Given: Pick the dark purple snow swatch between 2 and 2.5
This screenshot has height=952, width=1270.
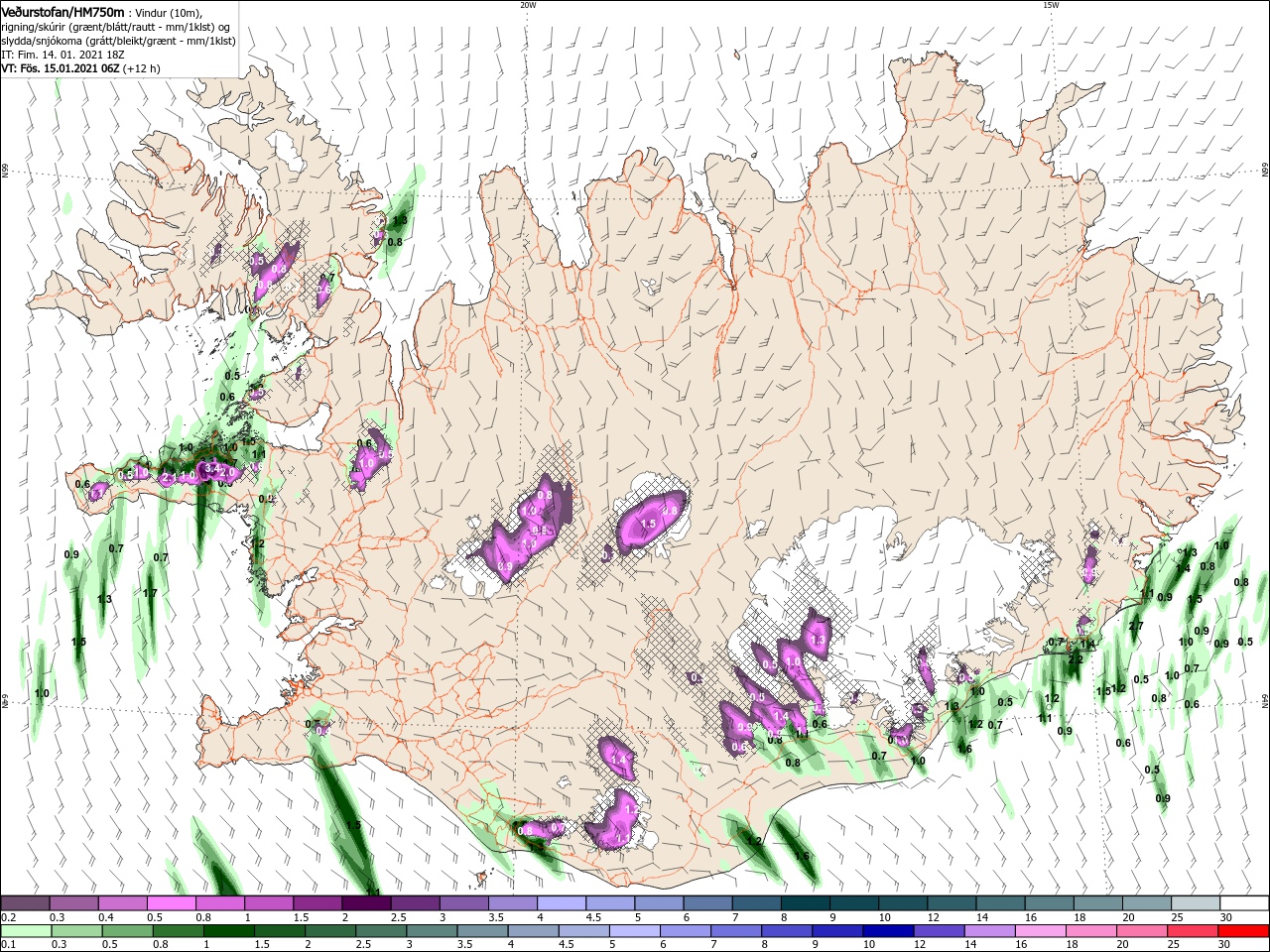Looking at the screenshot, I should pos(367,903).
